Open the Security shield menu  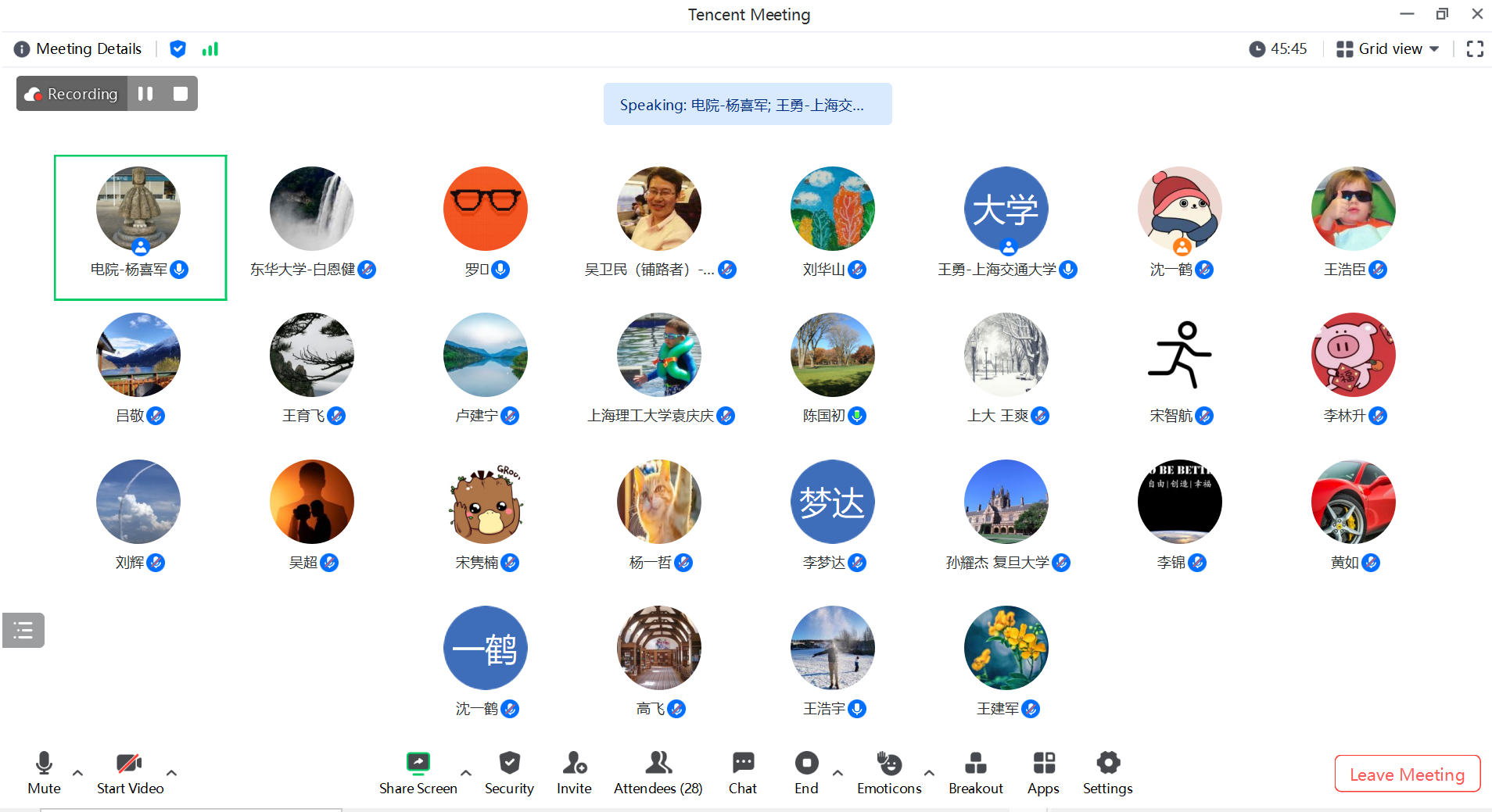[x=509, y=772]
